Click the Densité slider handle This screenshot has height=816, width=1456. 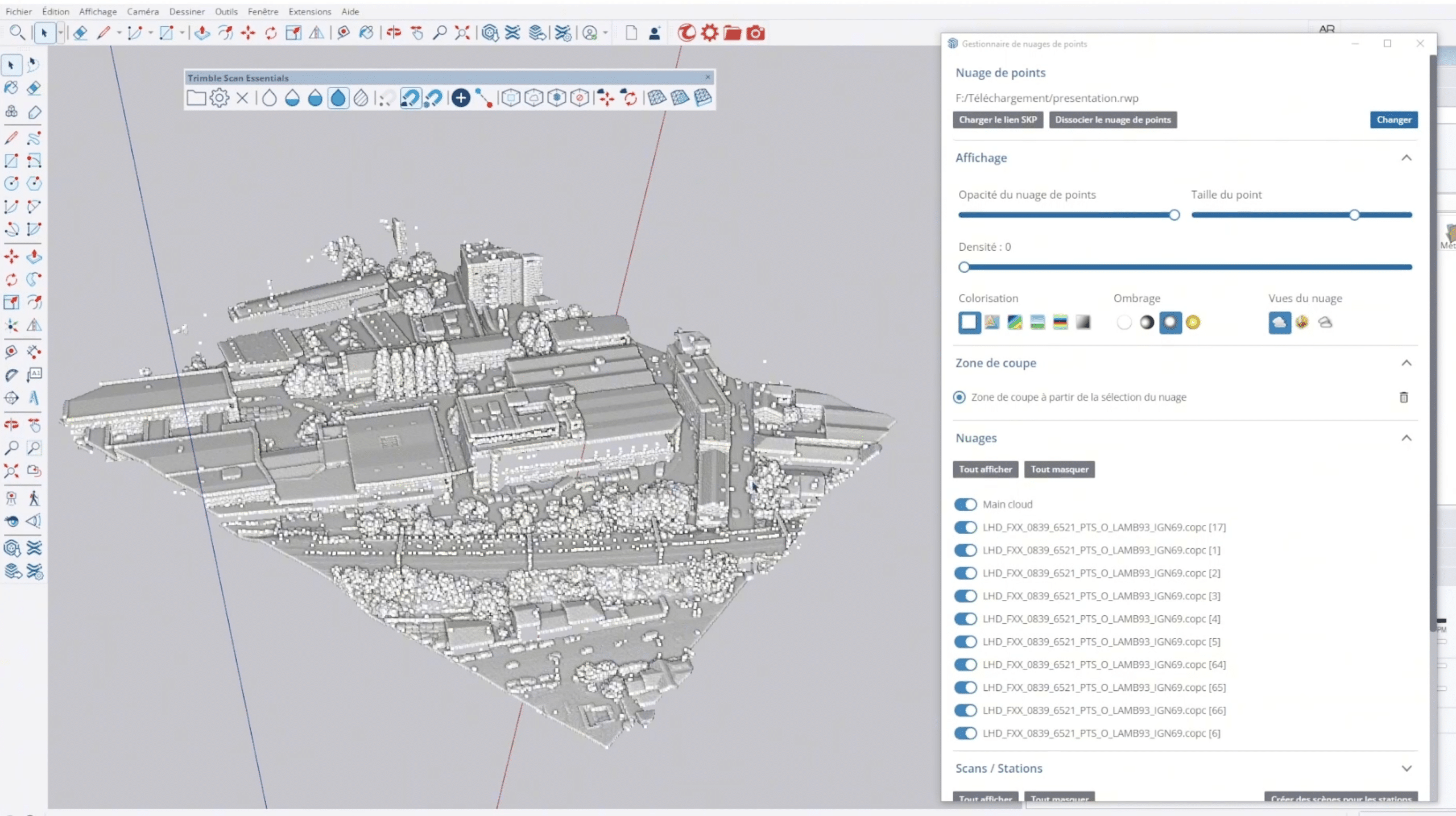tap(963, 267)
